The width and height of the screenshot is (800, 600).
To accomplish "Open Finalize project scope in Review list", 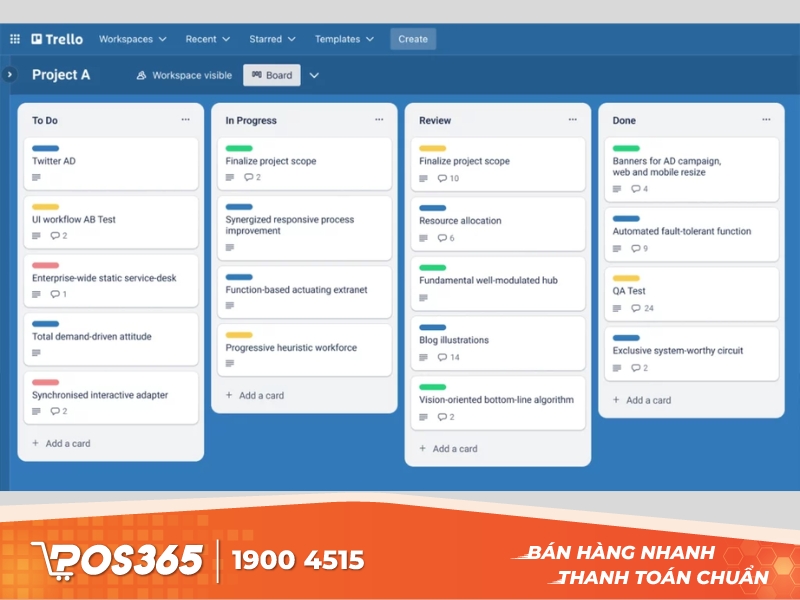I will click(x=498, y=164).
